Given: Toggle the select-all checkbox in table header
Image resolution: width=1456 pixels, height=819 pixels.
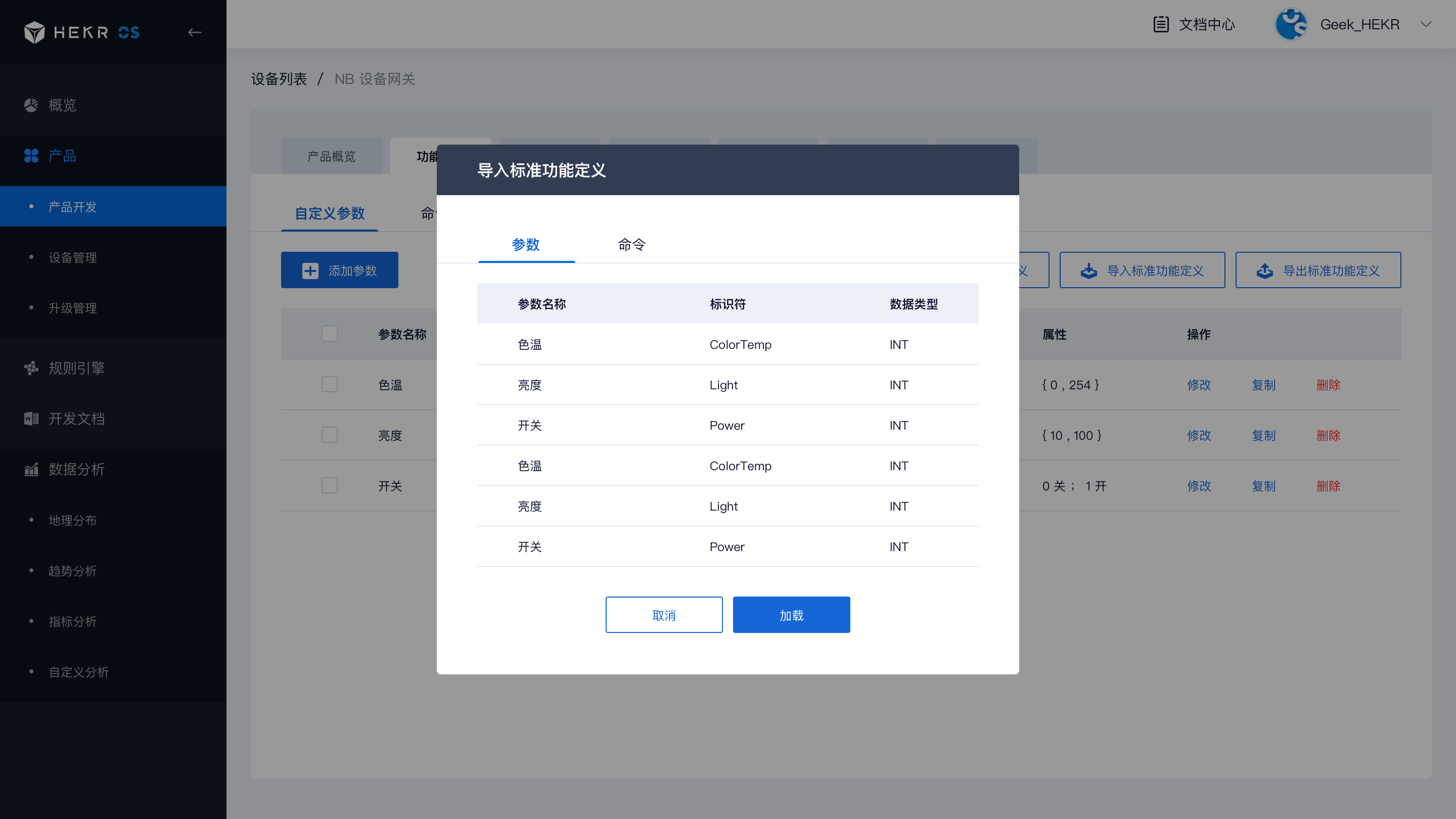Looking at the screenshot, I should tap(330, 334).
